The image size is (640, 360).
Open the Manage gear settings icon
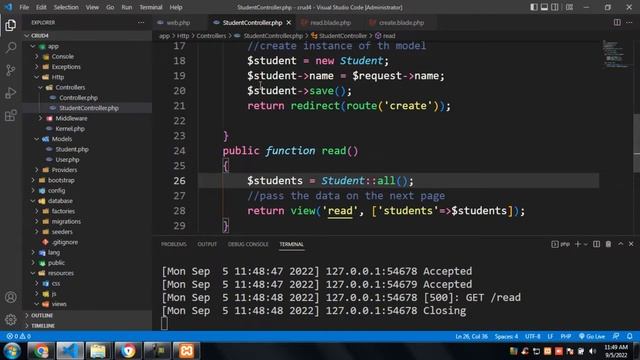coord(11,319)
